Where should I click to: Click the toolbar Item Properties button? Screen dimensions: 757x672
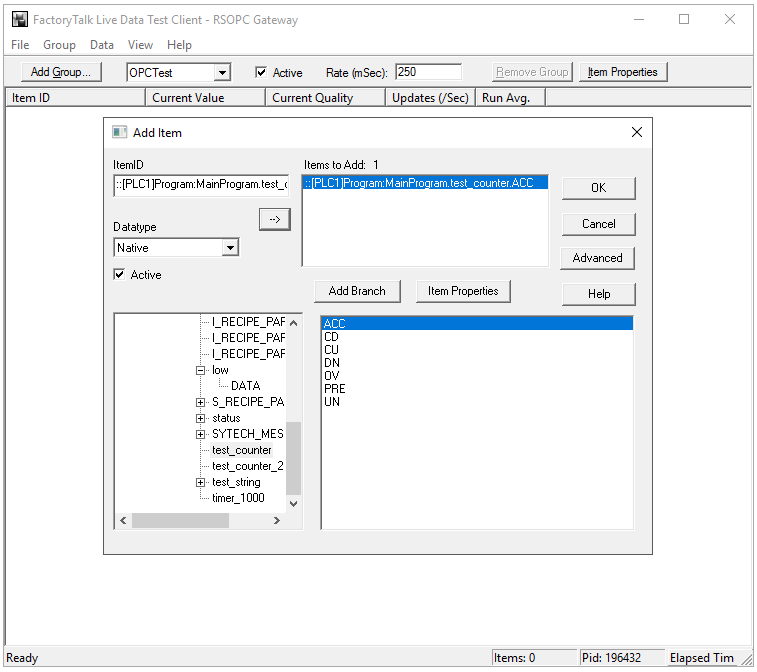point(623,72)
